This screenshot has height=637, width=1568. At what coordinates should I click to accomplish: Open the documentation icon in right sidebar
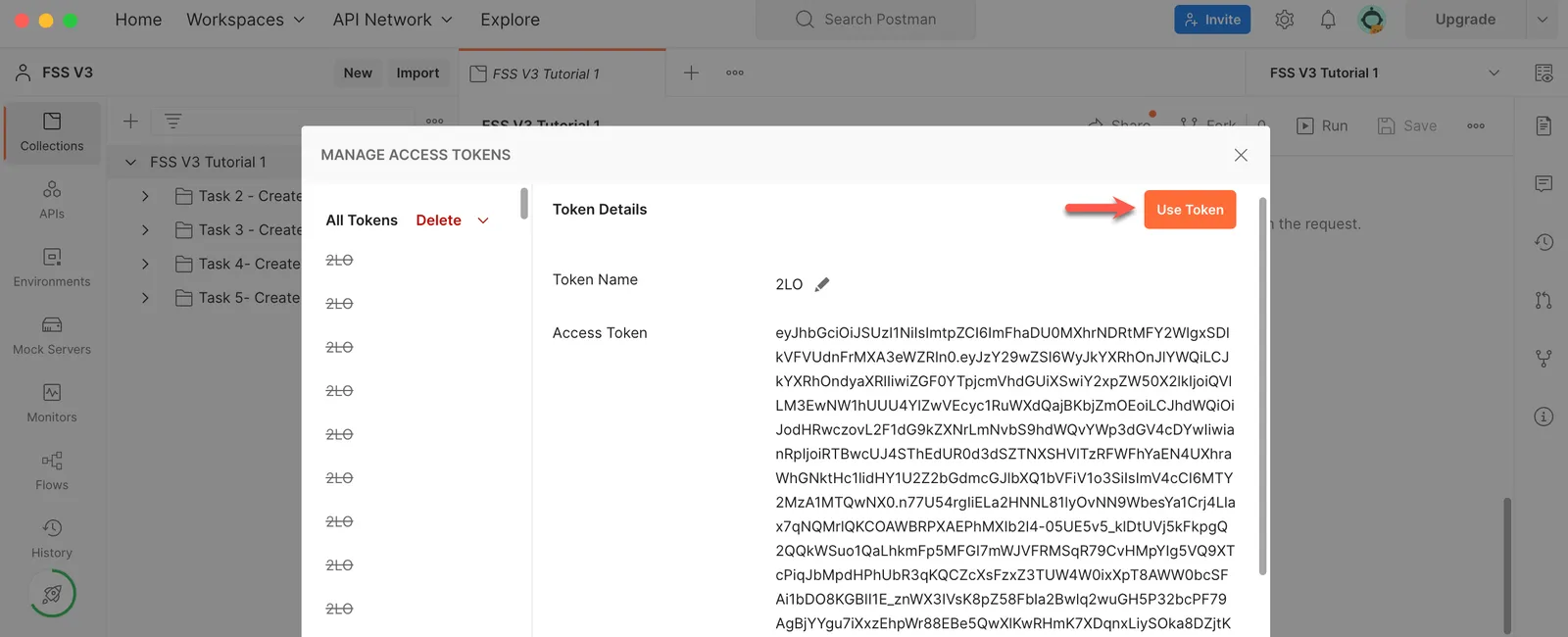click(1543, 125)
